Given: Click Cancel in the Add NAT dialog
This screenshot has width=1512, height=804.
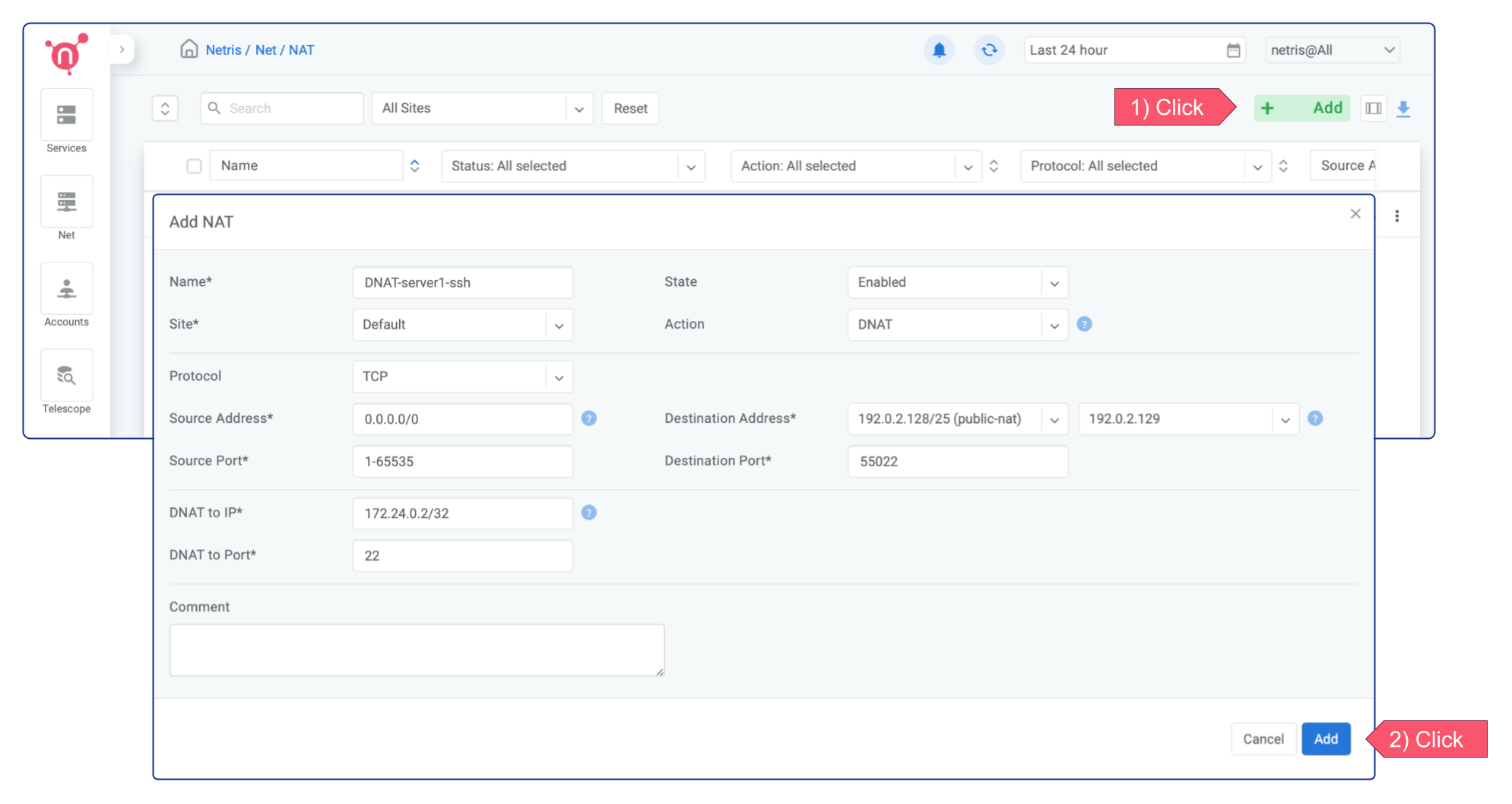Looking at the screenshot, I should (x=1263, y=739).
